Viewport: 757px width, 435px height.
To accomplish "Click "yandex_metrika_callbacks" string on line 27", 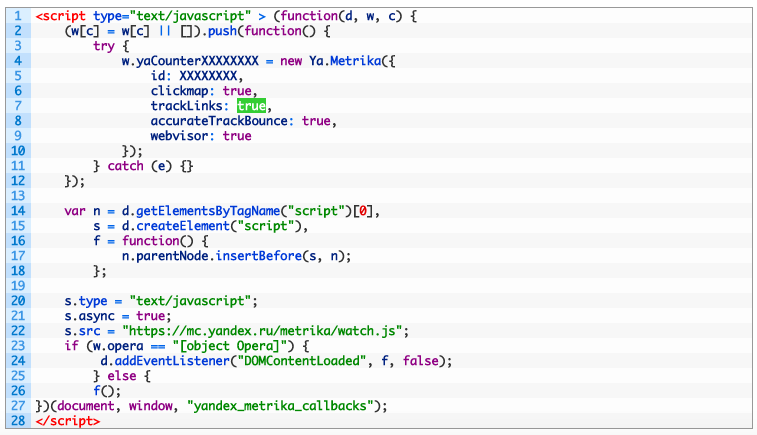I will 280,406.
